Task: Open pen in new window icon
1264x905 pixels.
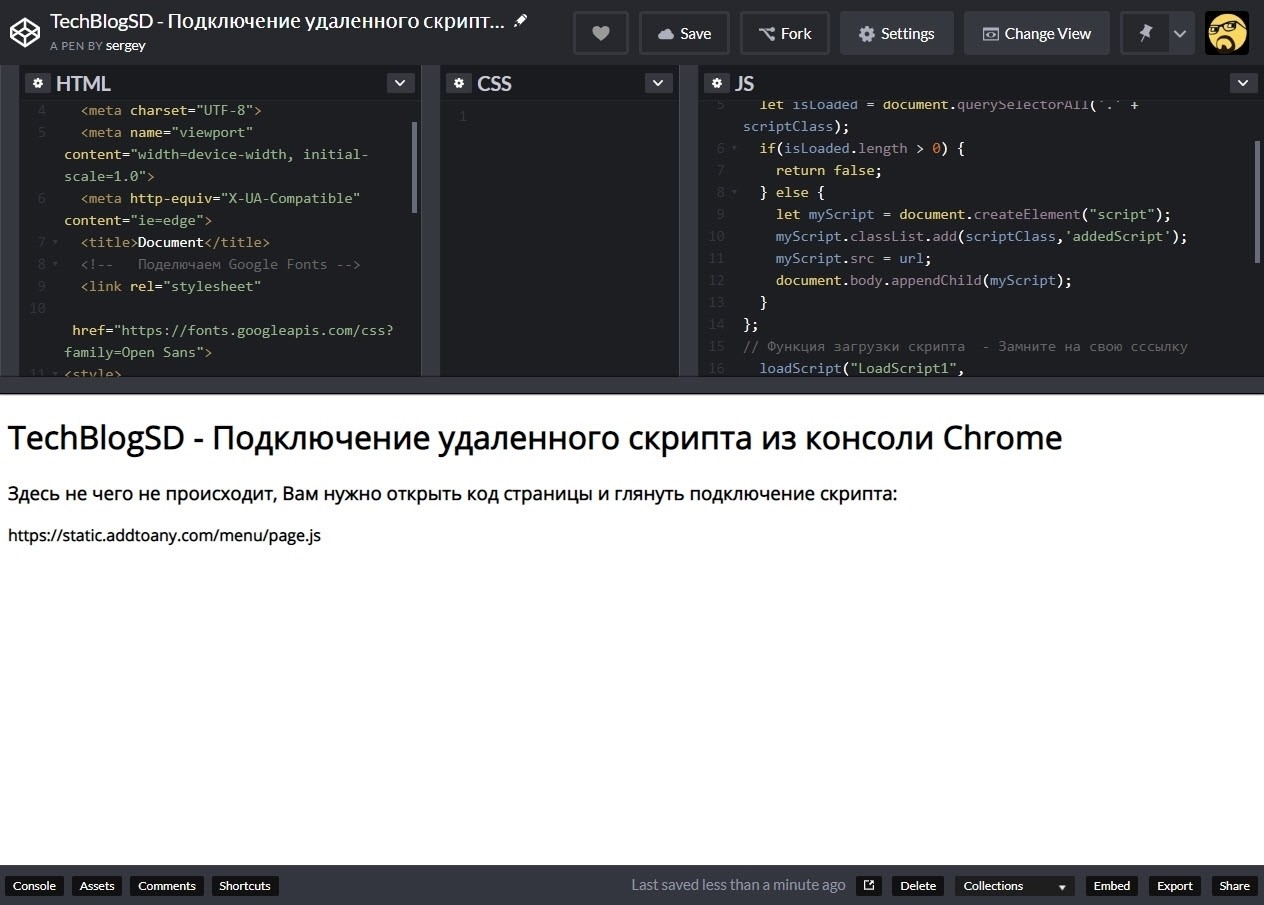Action: (x=869, y=885)
